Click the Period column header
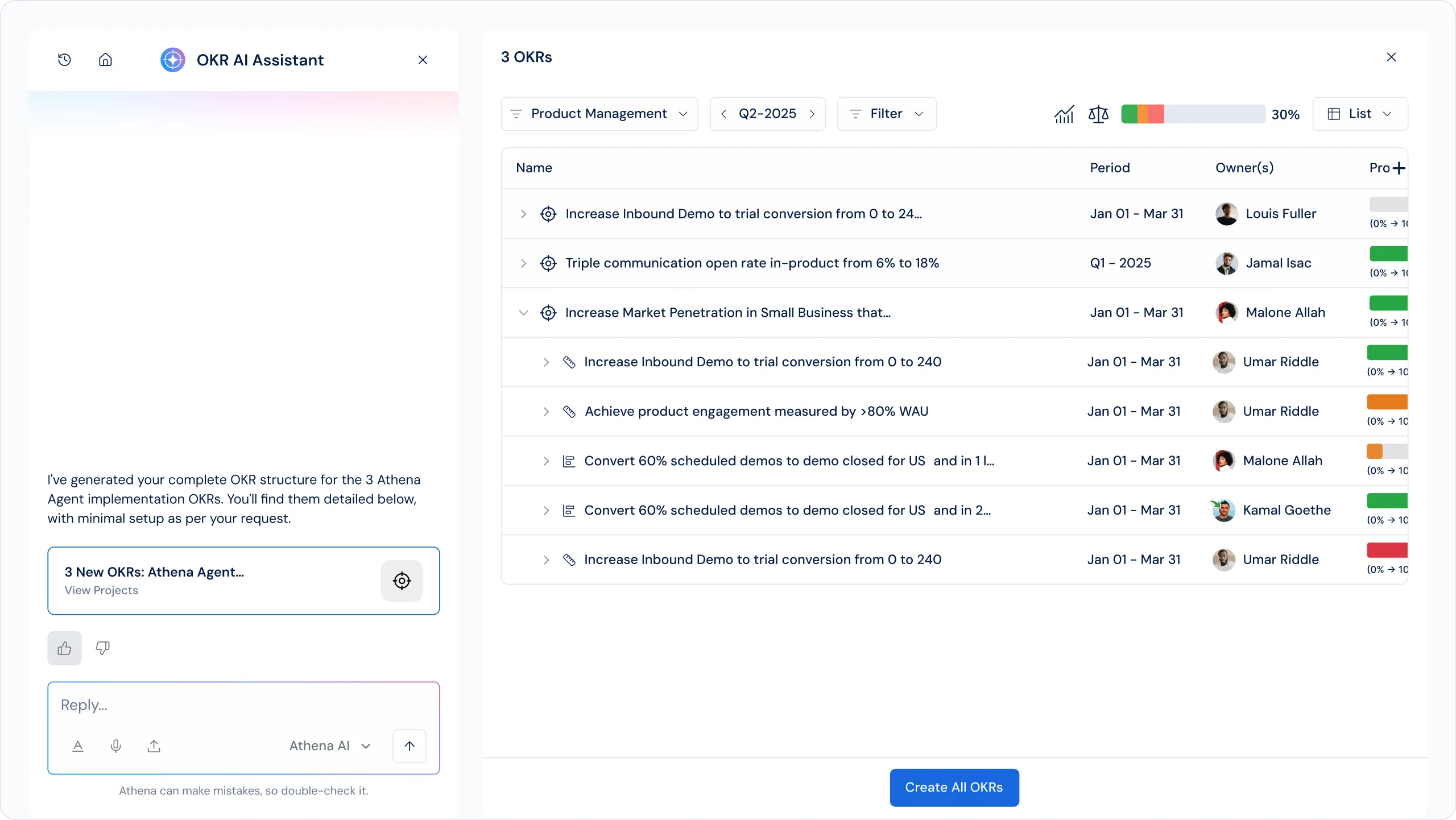The image size is (1456, 820). coord(1110,168)
